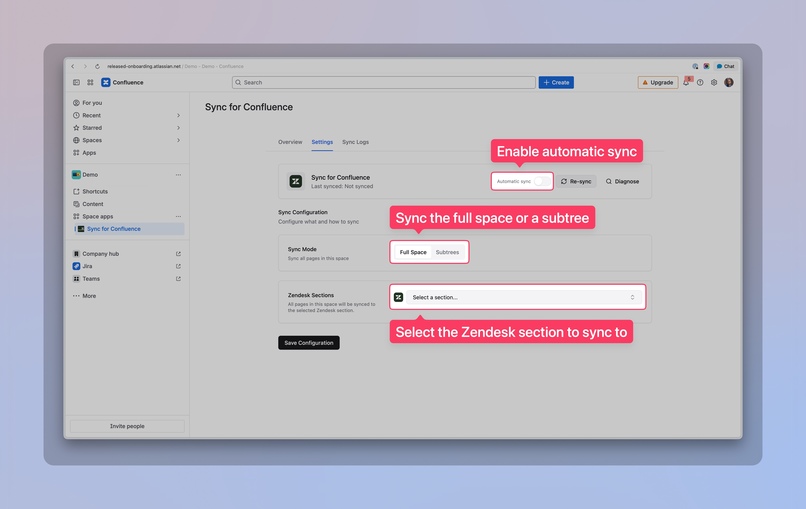Toggle the Automatic sync switch
The width and height of the screenshot is (806, 509).
(541, 181)
